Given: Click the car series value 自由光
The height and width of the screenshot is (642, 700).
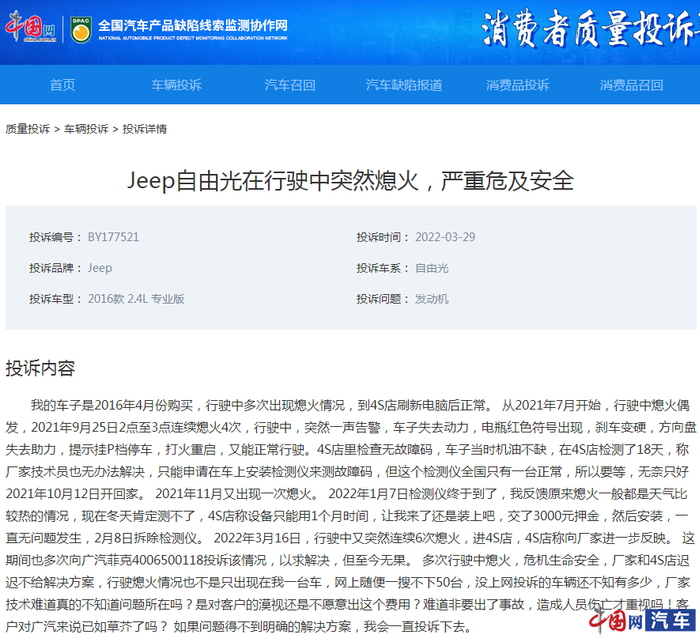Looking at the screenshot, I should point(432,268).
